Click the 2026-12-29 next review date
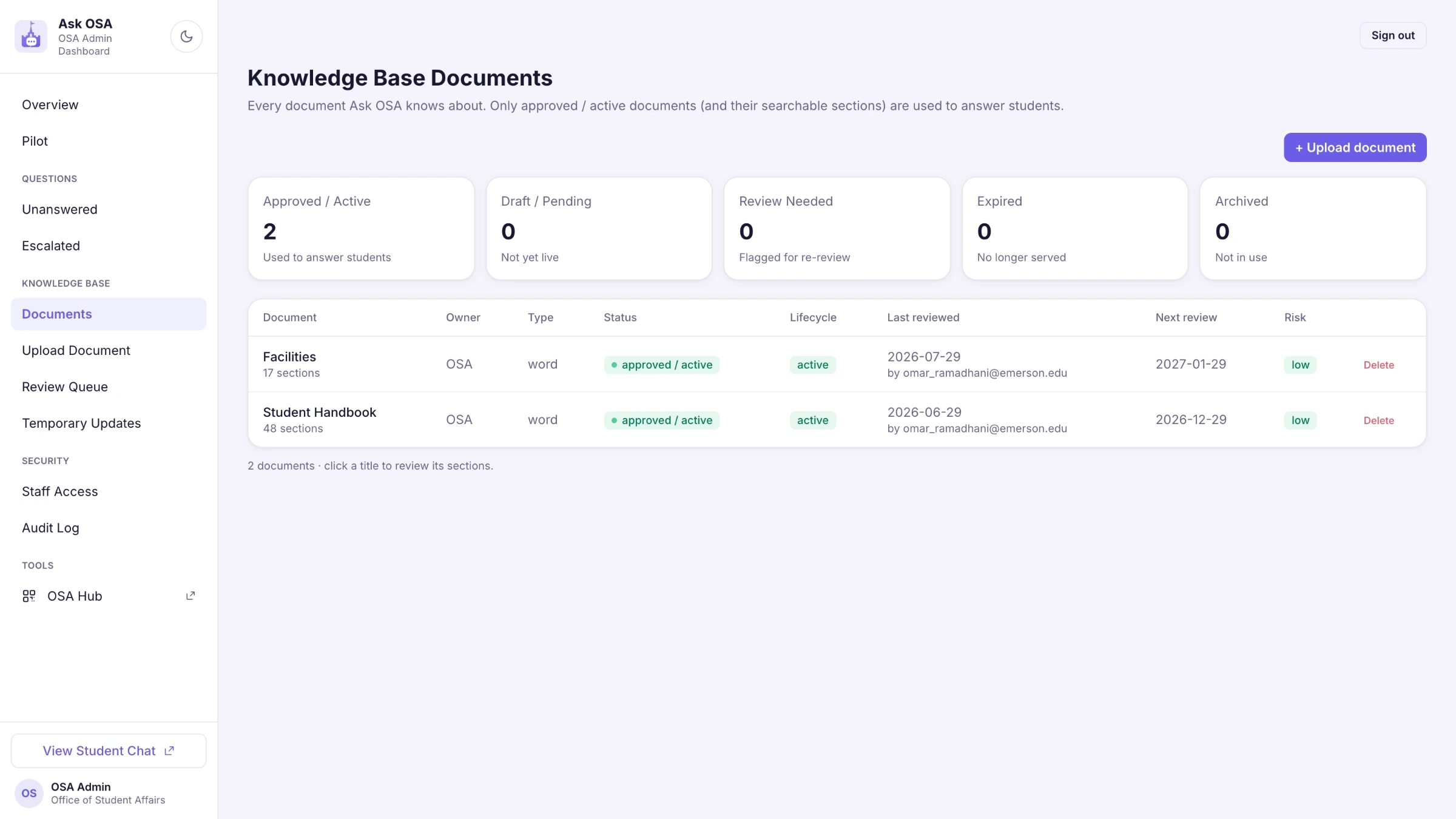This screenshot has width=1456, height=819. (x=1190, y=420)
